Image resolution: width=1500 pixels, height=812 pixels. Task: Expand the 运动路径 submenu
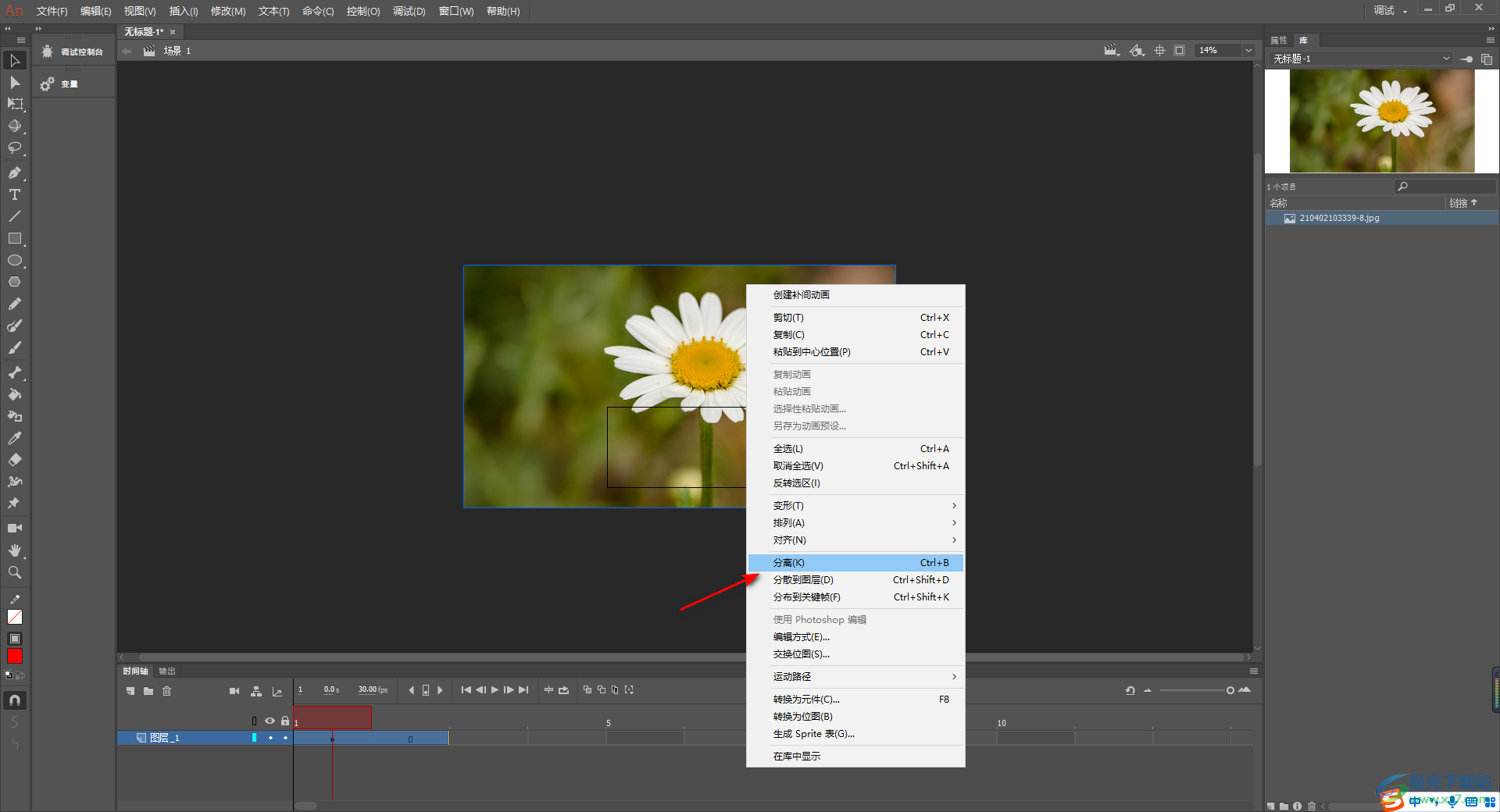[855, 677]
